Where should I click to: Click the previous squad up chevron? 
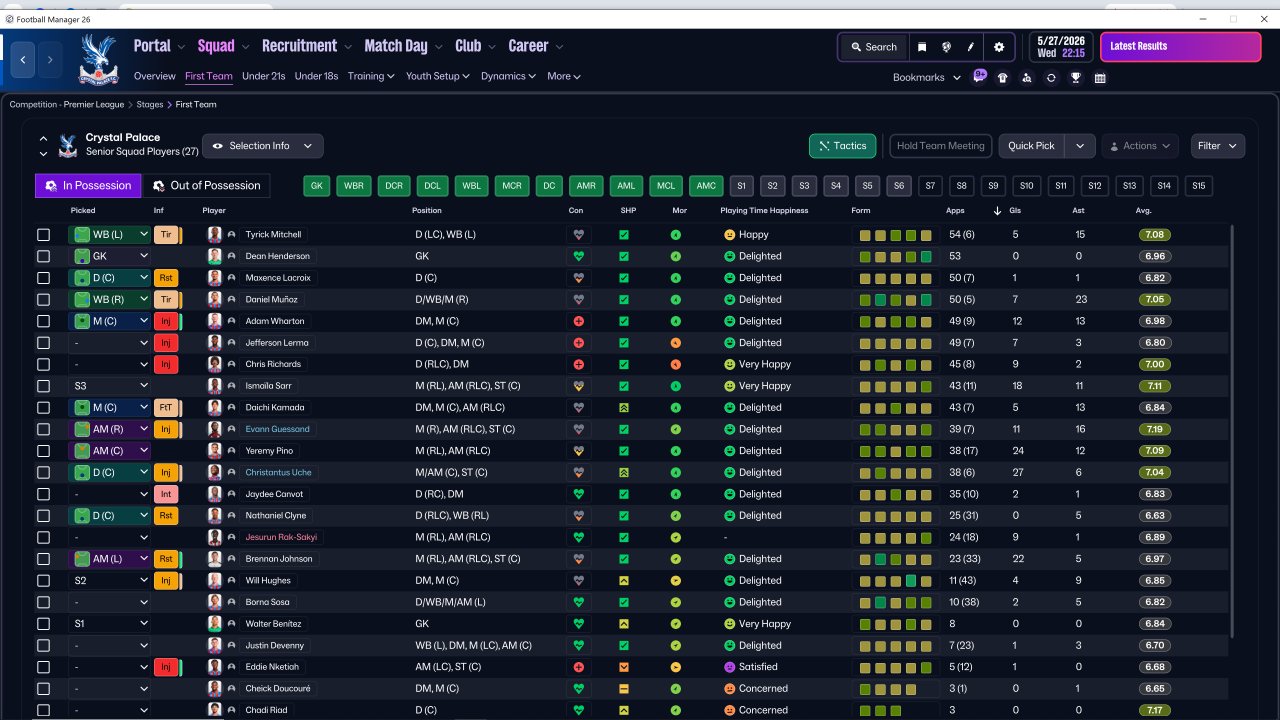click(43, 138)
